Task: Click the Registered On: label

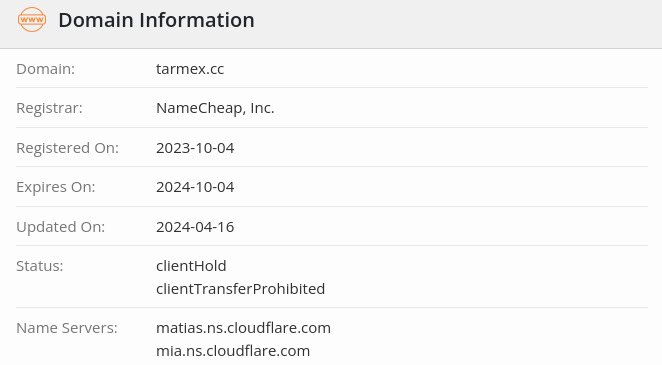Action: click(68, 148)
